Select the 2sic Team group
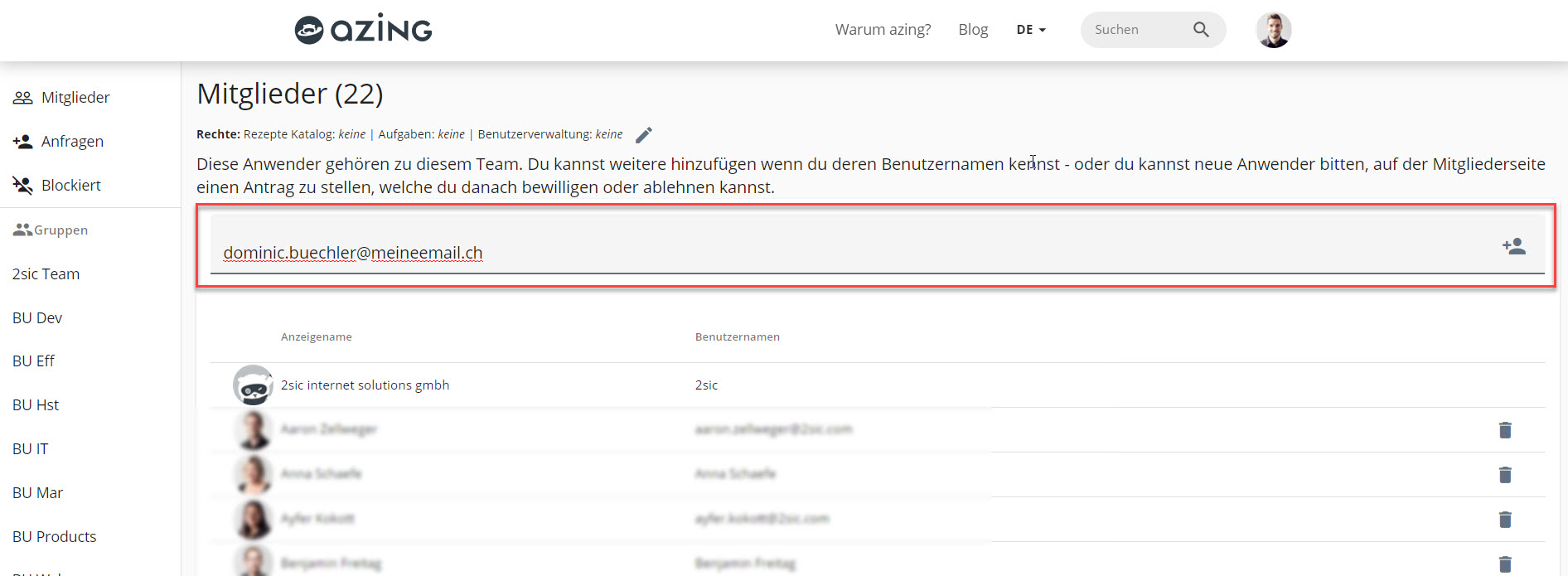The image size is (1568, 576). click(46, 274)
